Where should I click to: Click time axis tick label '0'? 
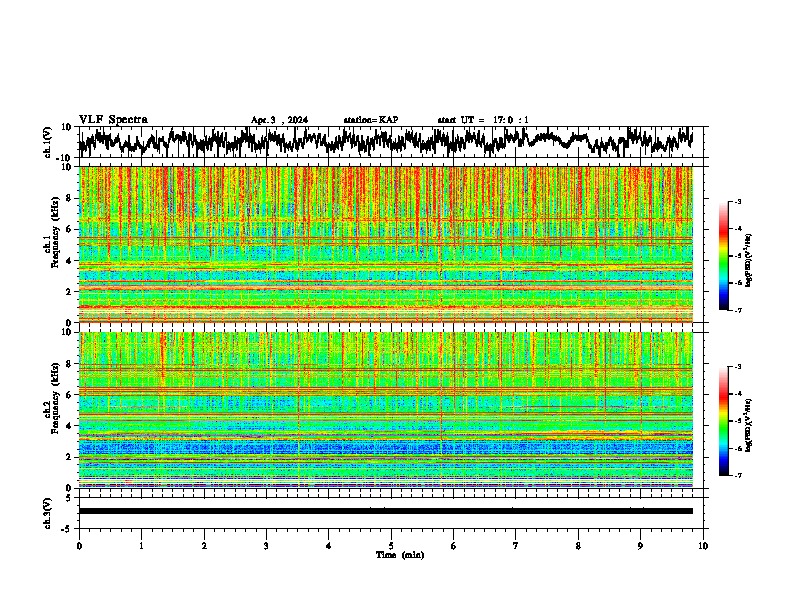click(x=79, y=546)
